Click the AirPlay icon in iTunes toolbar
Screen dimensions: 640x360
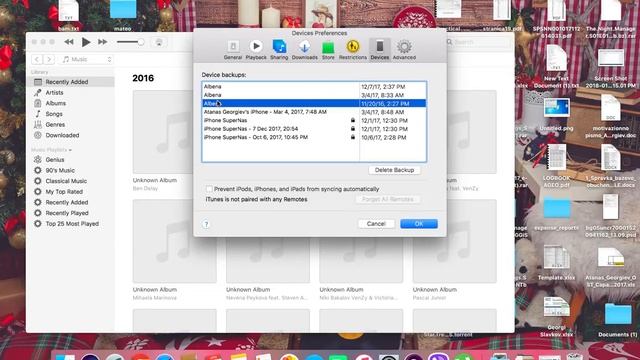(159, 42)
